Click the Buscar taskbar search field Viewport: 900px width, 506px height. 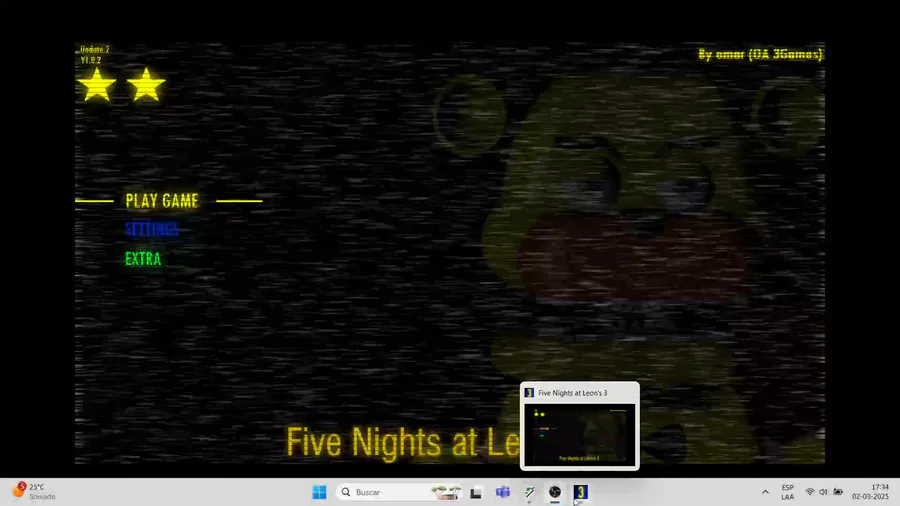399,492
